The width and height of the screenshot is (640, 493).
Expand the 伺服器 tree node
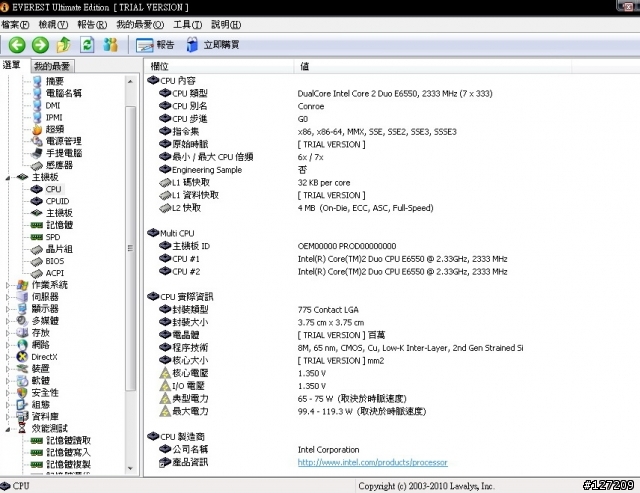click(8, 297)
